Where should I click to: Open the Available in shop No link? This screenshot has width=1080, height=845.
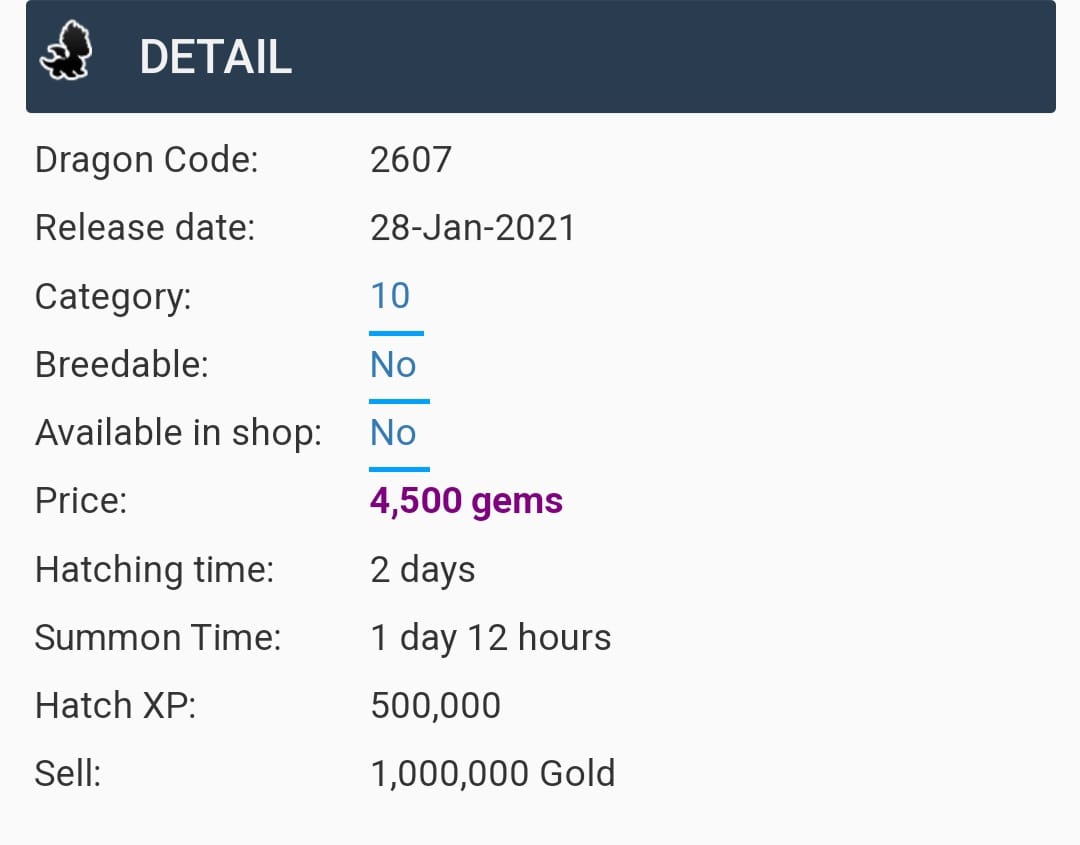(x=393, y=432)
